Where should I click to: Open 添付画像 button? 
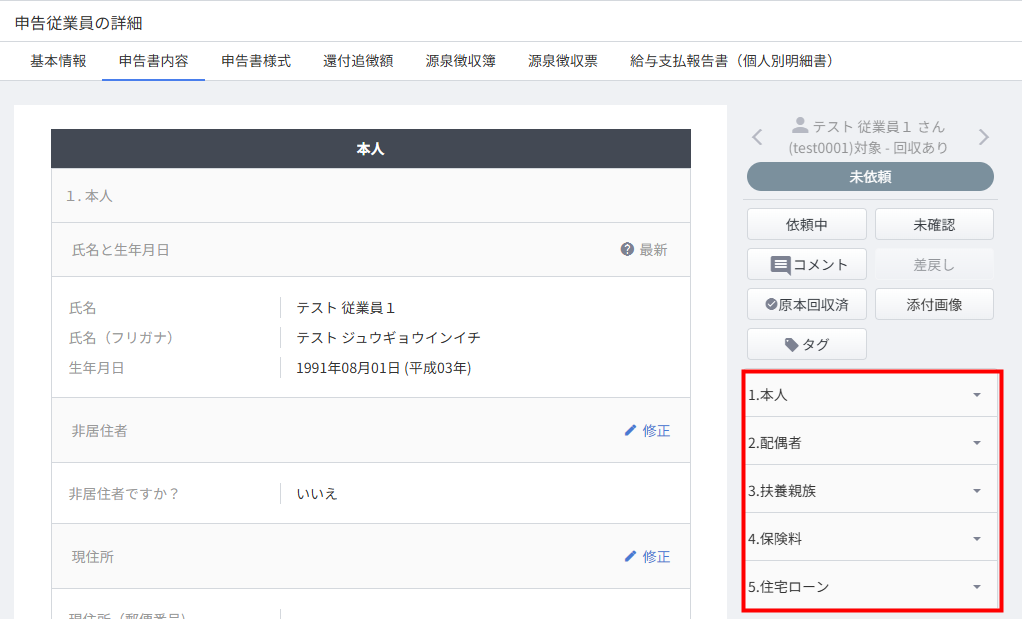pos(934,304)
